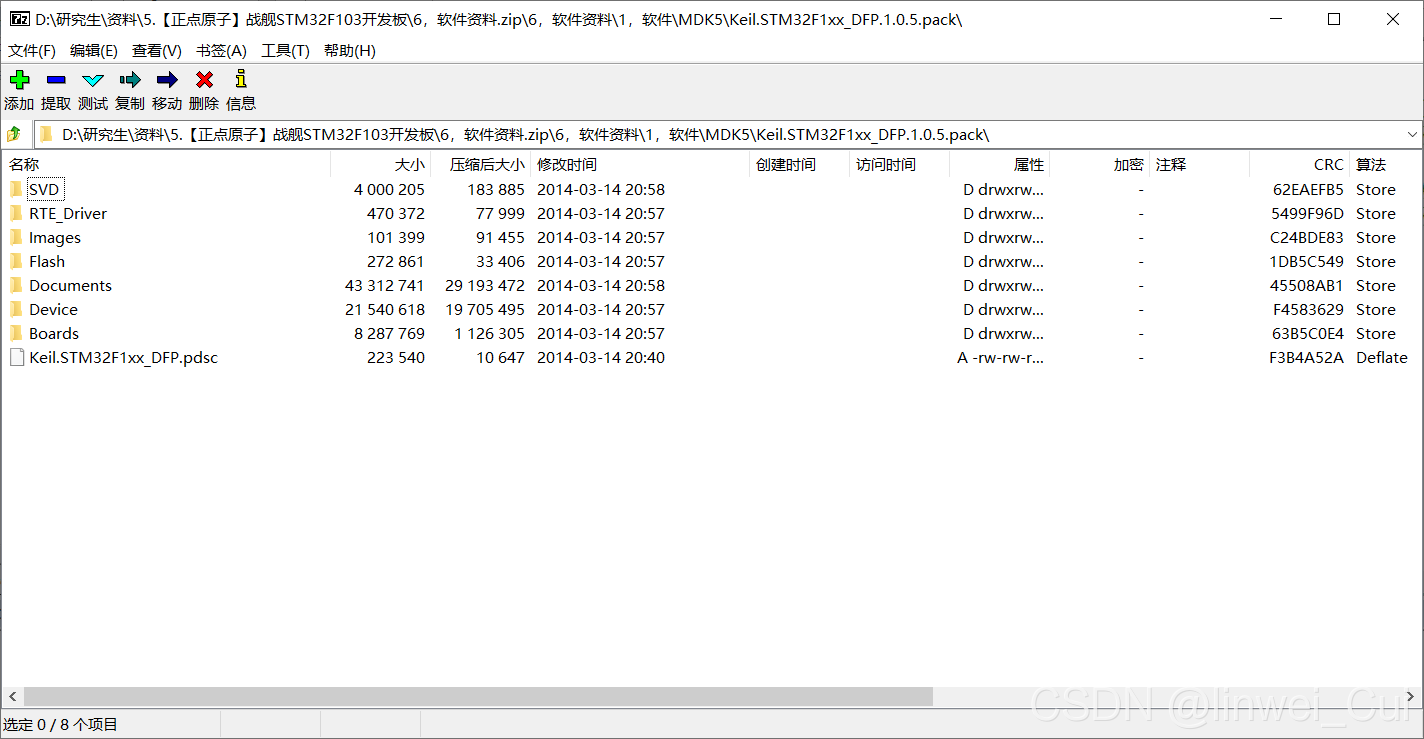Click the Test (测试) toolbar icon
The height and width of the screenshot is (739, 1424).
[x=93, y=80]
